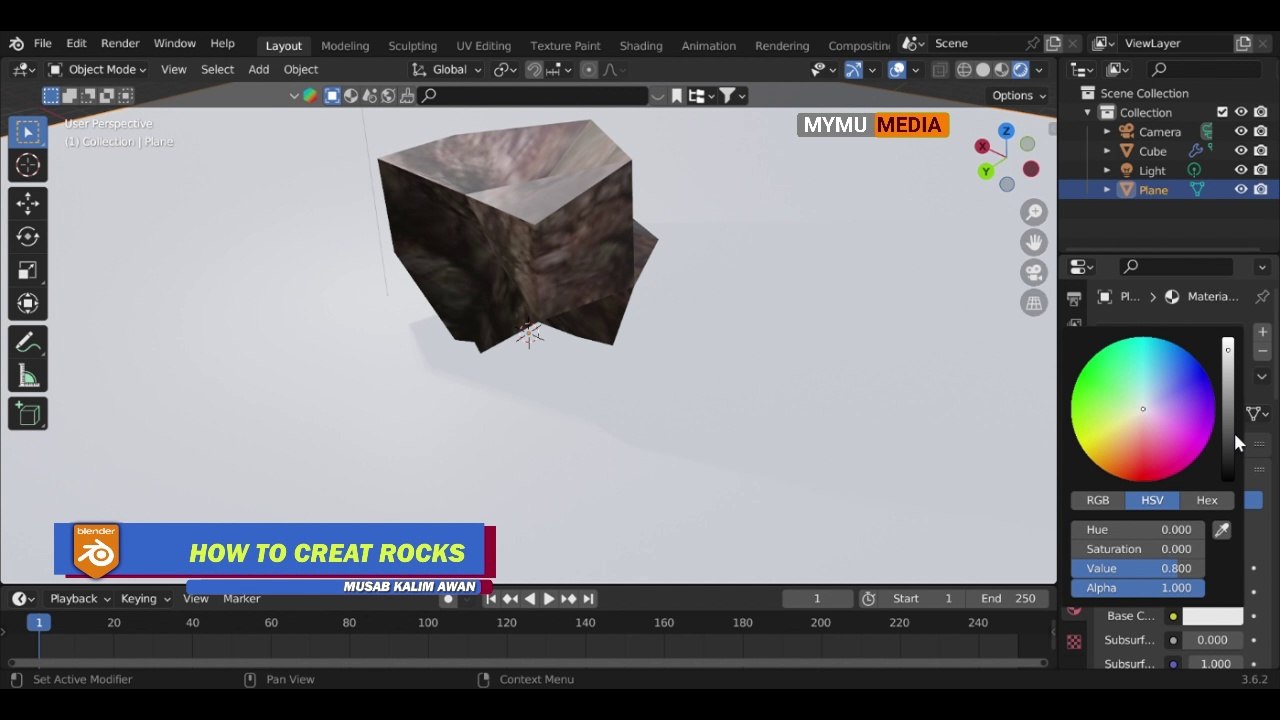Click the zoom view magnifier icon
The width and height of the screenshot is (1280, 720).
point(1034,212)
